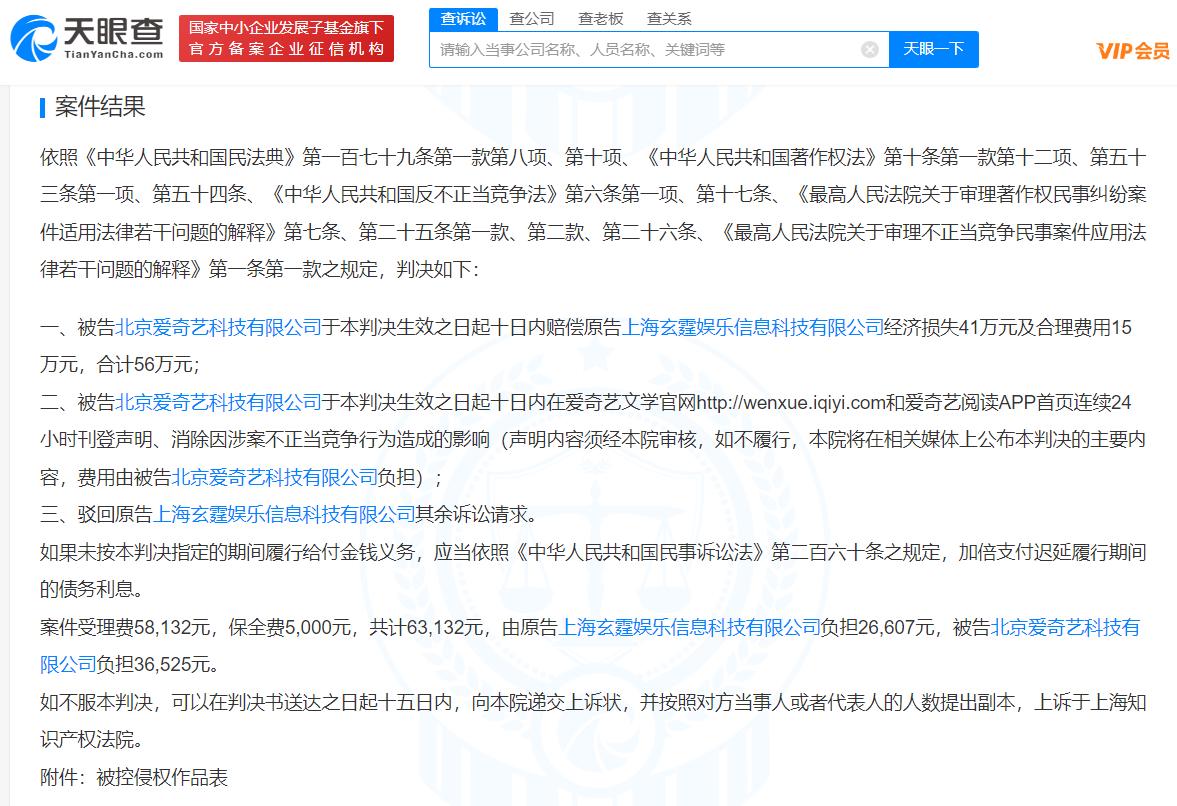The width and height of the screenshot is (1177, 806).
Task: Open 上海玄霆娱乐信息科技有限公司 link in judgment item 一
Action: click(x=753, y=327)
